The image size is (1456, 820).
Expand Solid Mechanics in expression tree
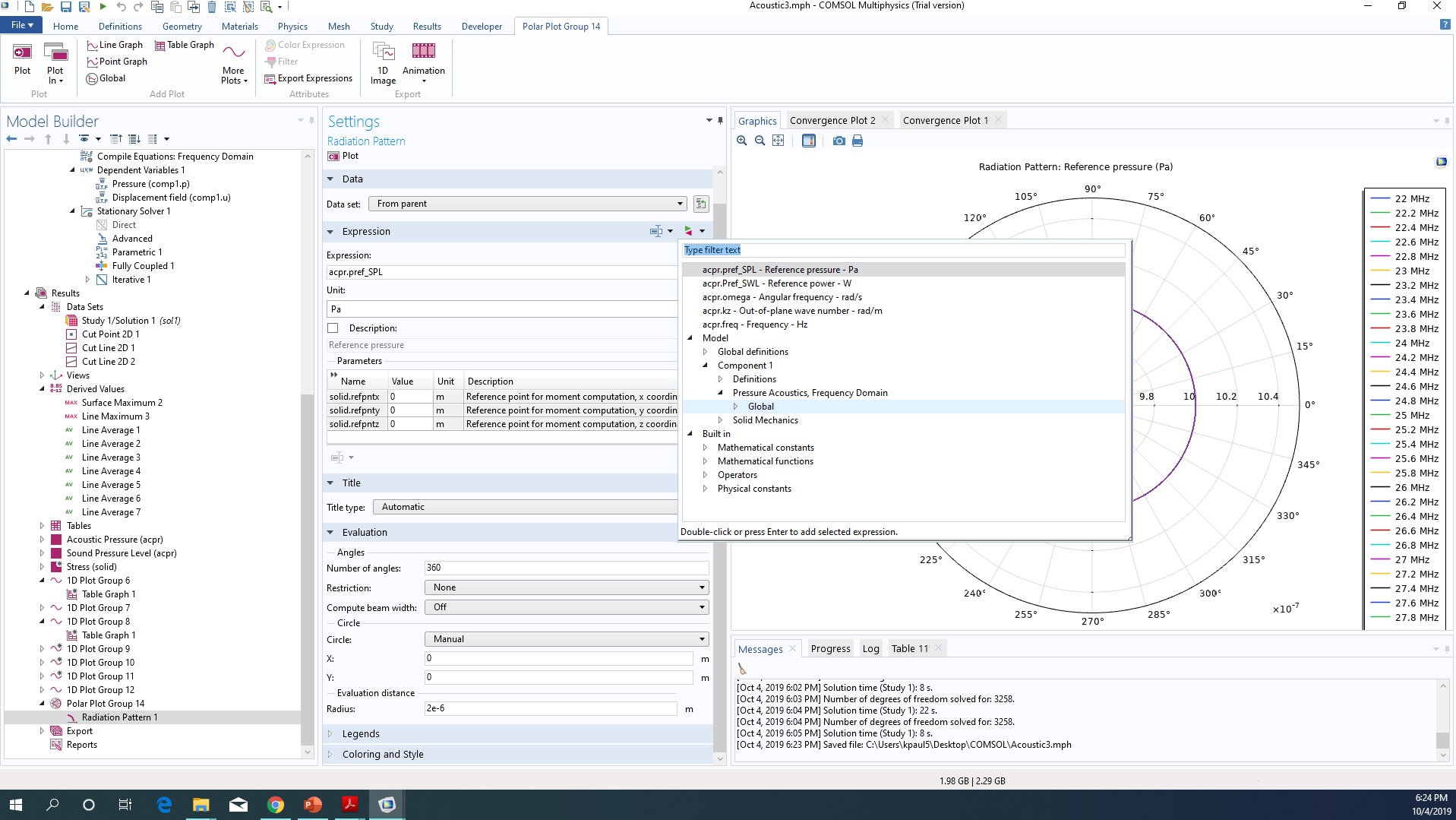click(x=720, y=420)
